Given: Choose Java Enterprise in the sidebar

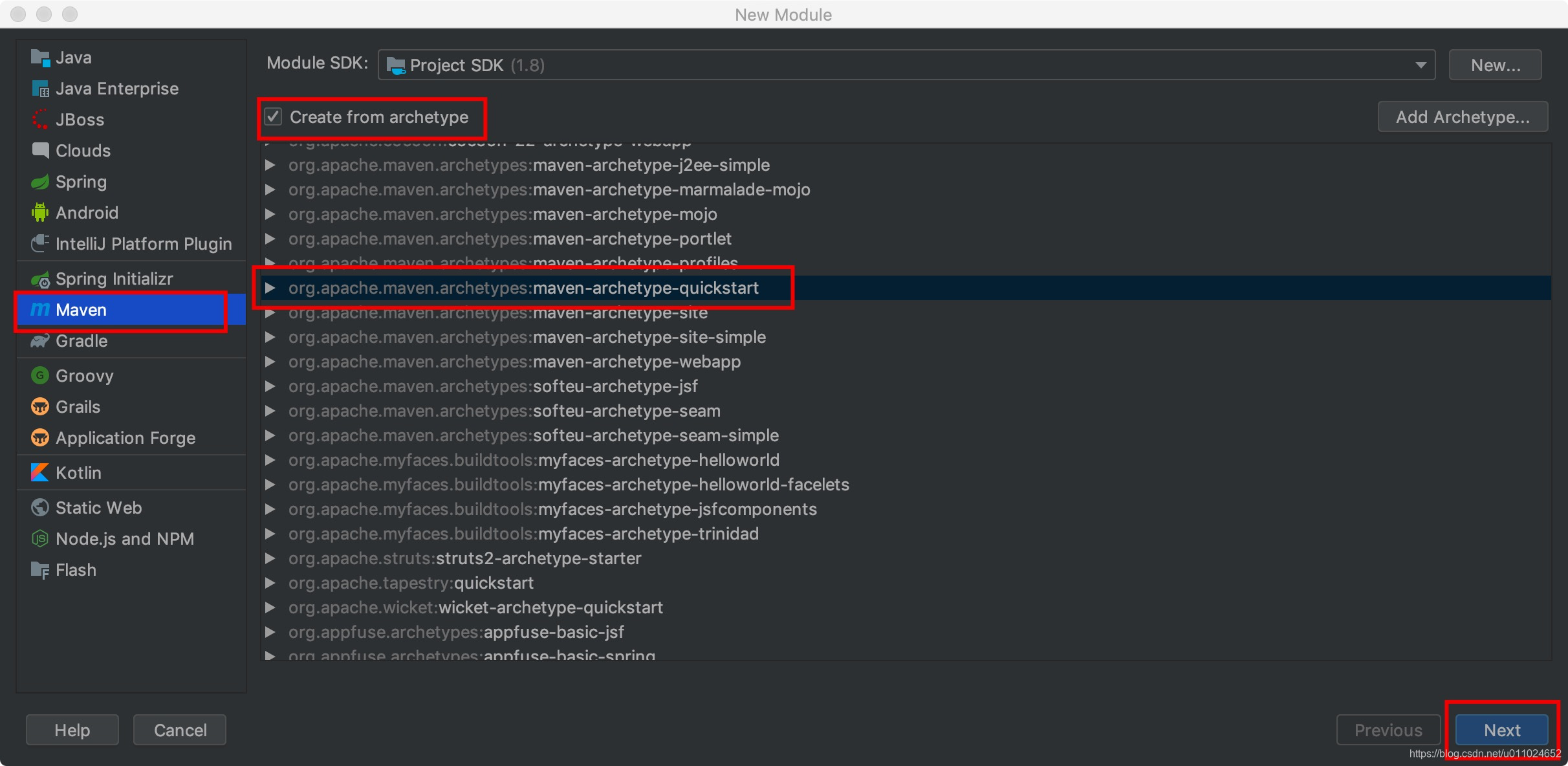Looking at the screenshot, I should click(x=116, y=89).
